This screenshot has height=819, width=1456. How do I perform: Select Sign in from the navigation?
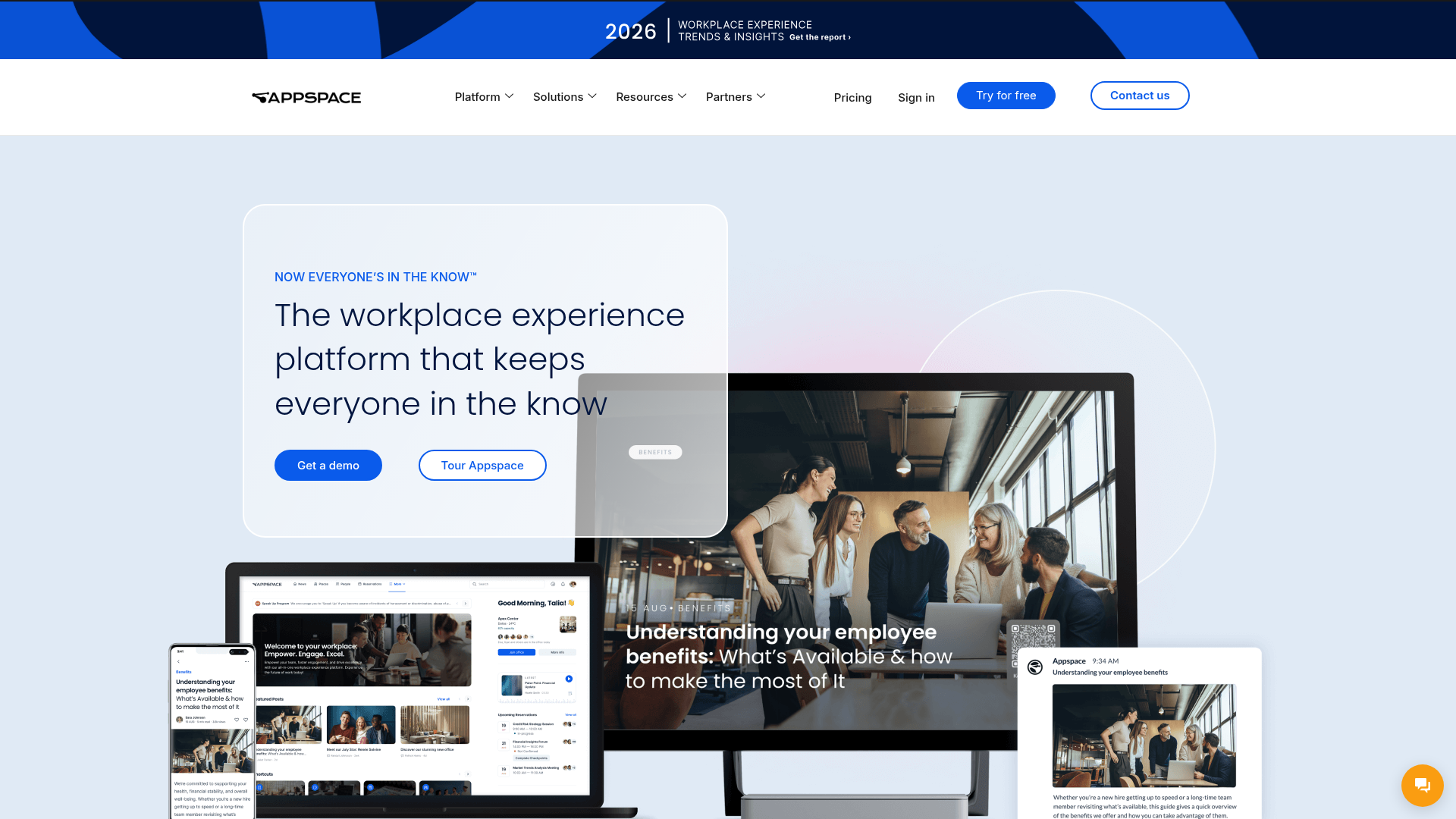click(916, 97)
